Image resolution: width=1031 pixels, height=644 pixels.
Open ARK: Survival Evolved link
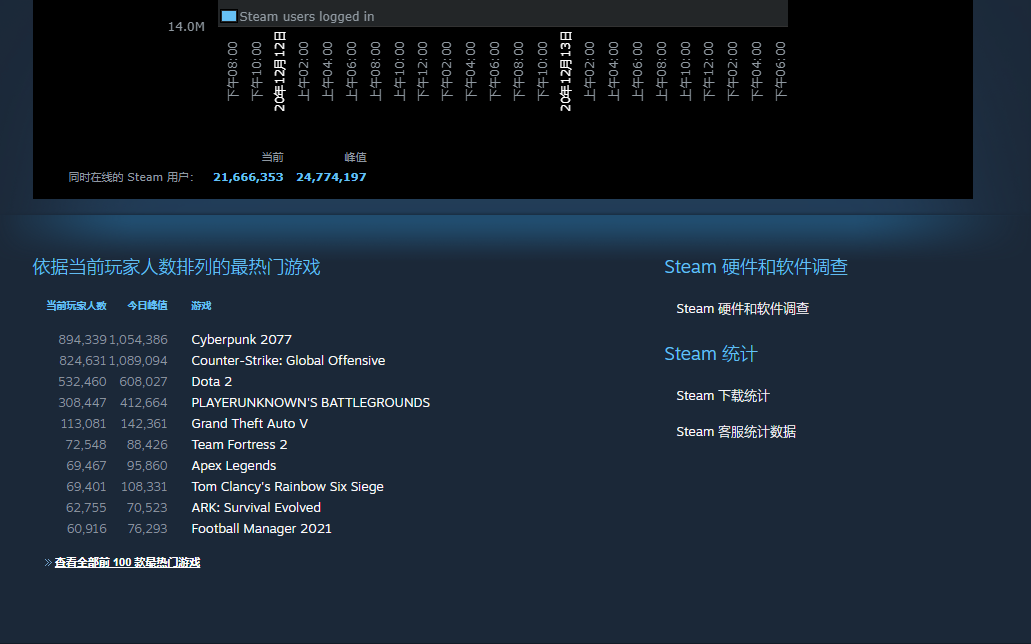click(256, 508)
